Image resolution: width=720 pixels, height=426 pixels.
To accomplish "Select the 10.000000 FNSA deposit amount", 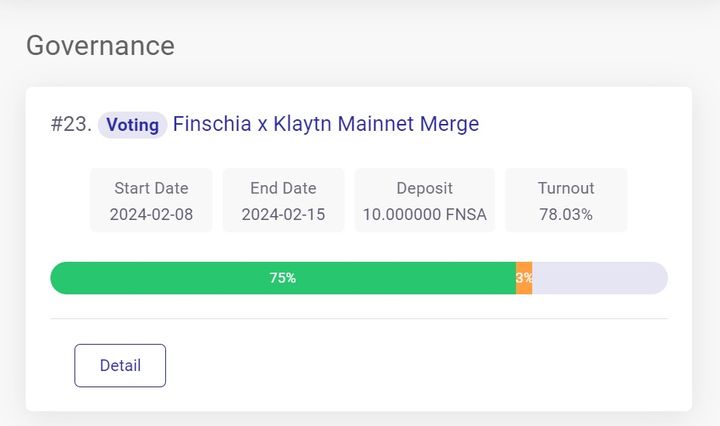I will 424,214.
